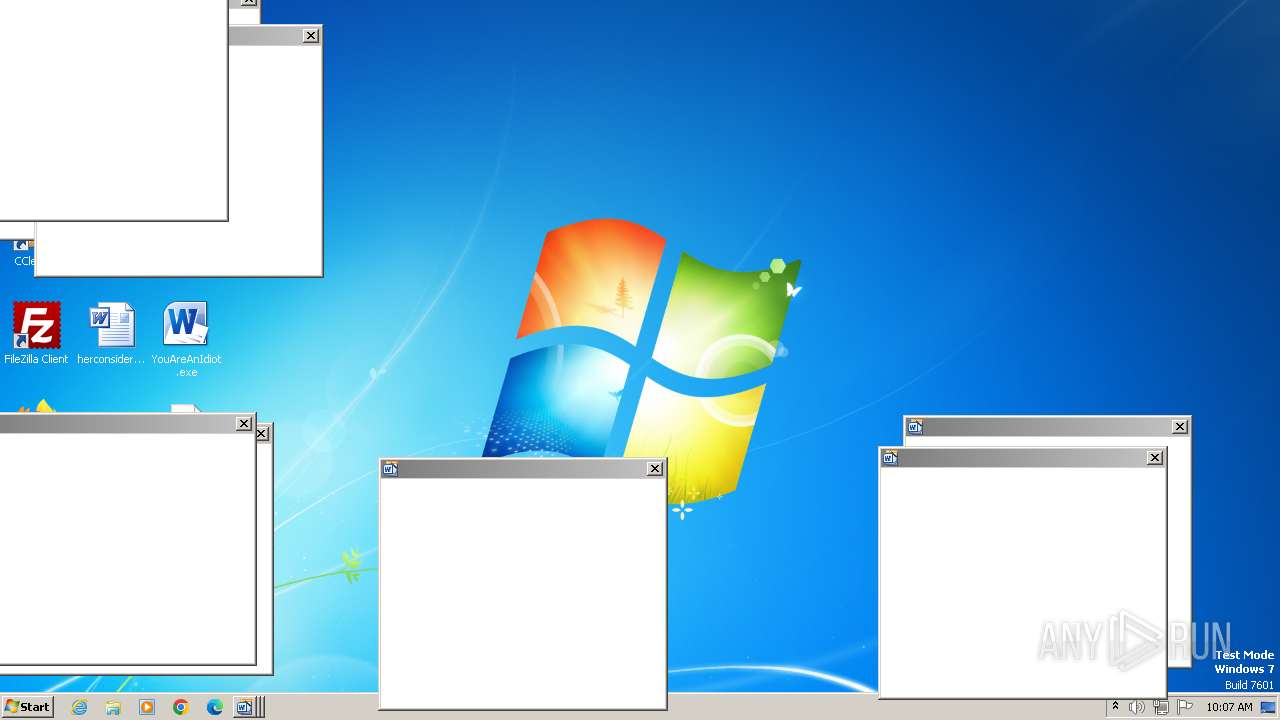This screenshot has height=720, width=1280.
Task: Click the Word-icon running app taskbar button
Action: (244, 707)
